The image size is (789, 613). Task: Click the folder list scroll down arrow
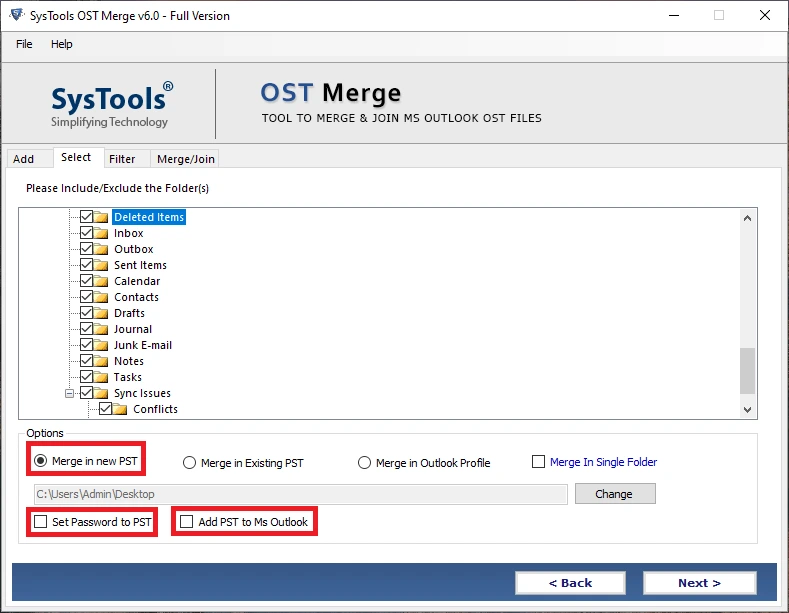coord(747,410)
